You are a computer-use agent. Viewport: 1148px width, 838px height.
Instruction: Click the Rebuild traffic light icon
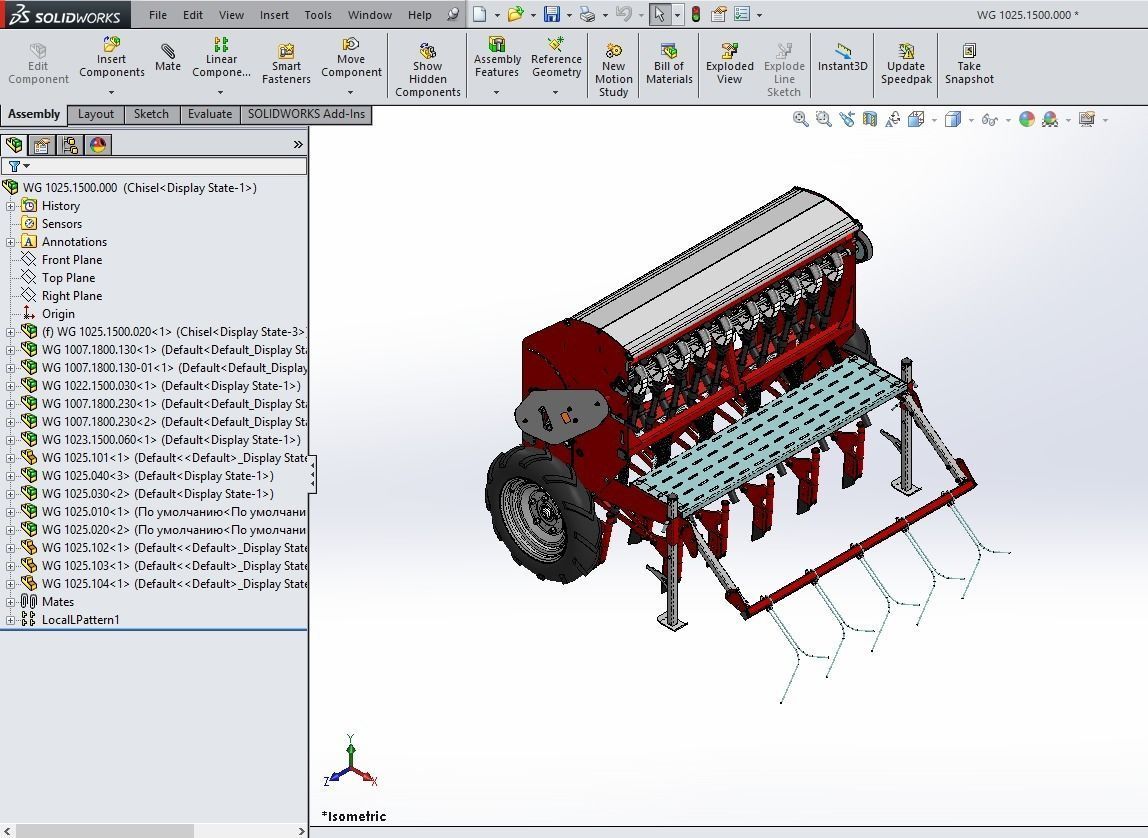(x=696, y=14)
